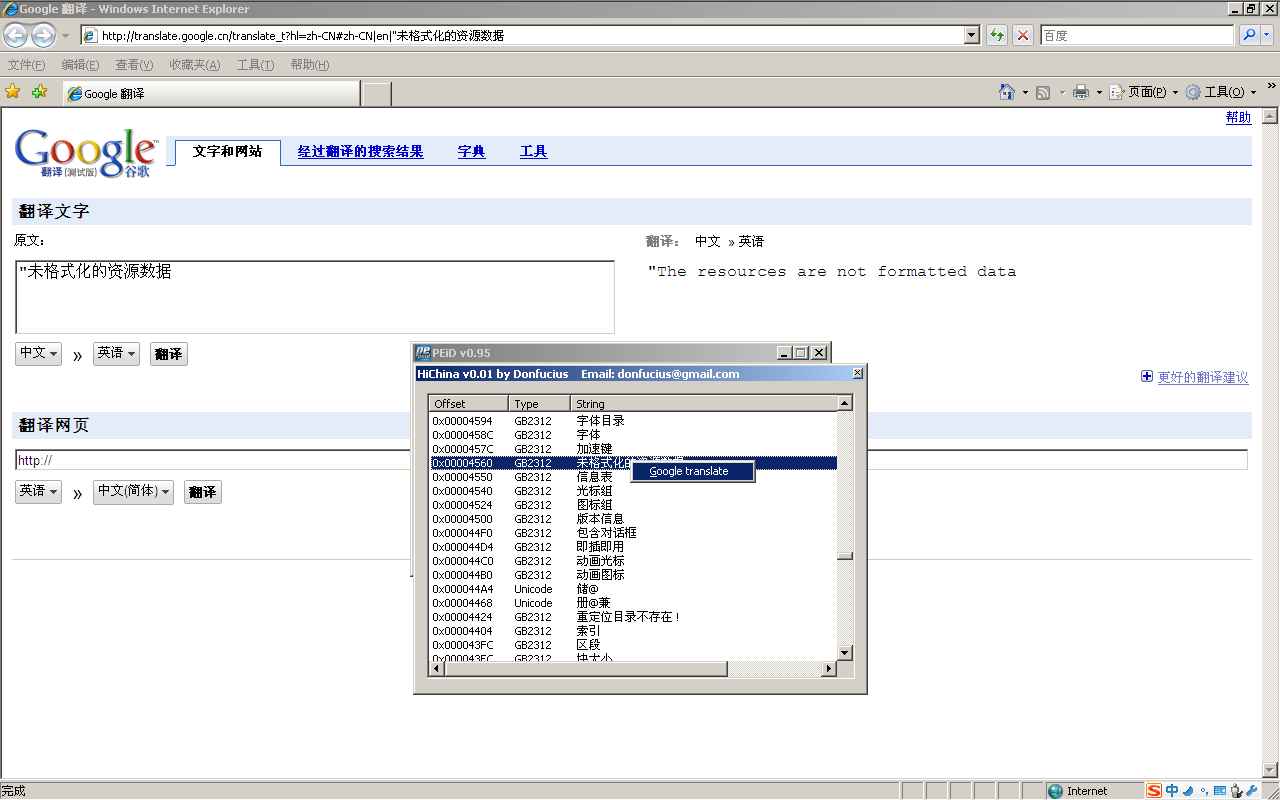Image resolution: width=1280 pixels, height=800 pixels.
Task: Open the 帮助(H) menu
Action: (x=309, y=65)
